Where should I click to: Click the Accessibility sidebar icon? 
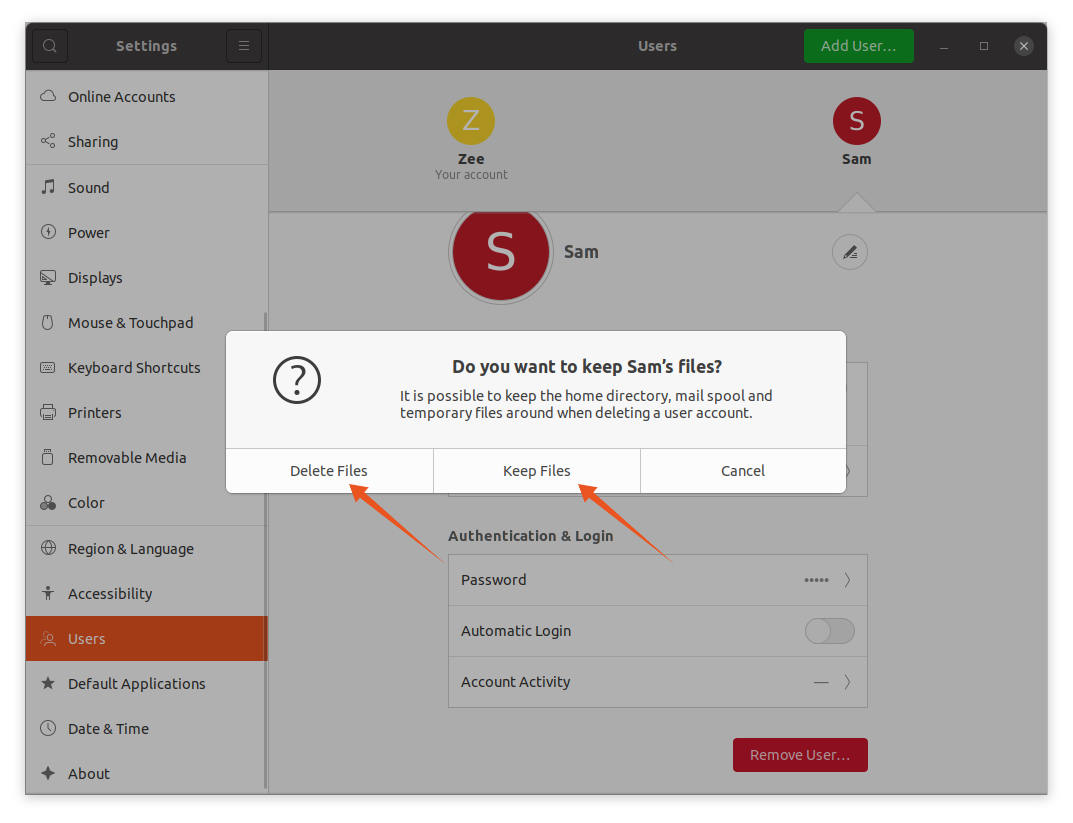[47, 593]
